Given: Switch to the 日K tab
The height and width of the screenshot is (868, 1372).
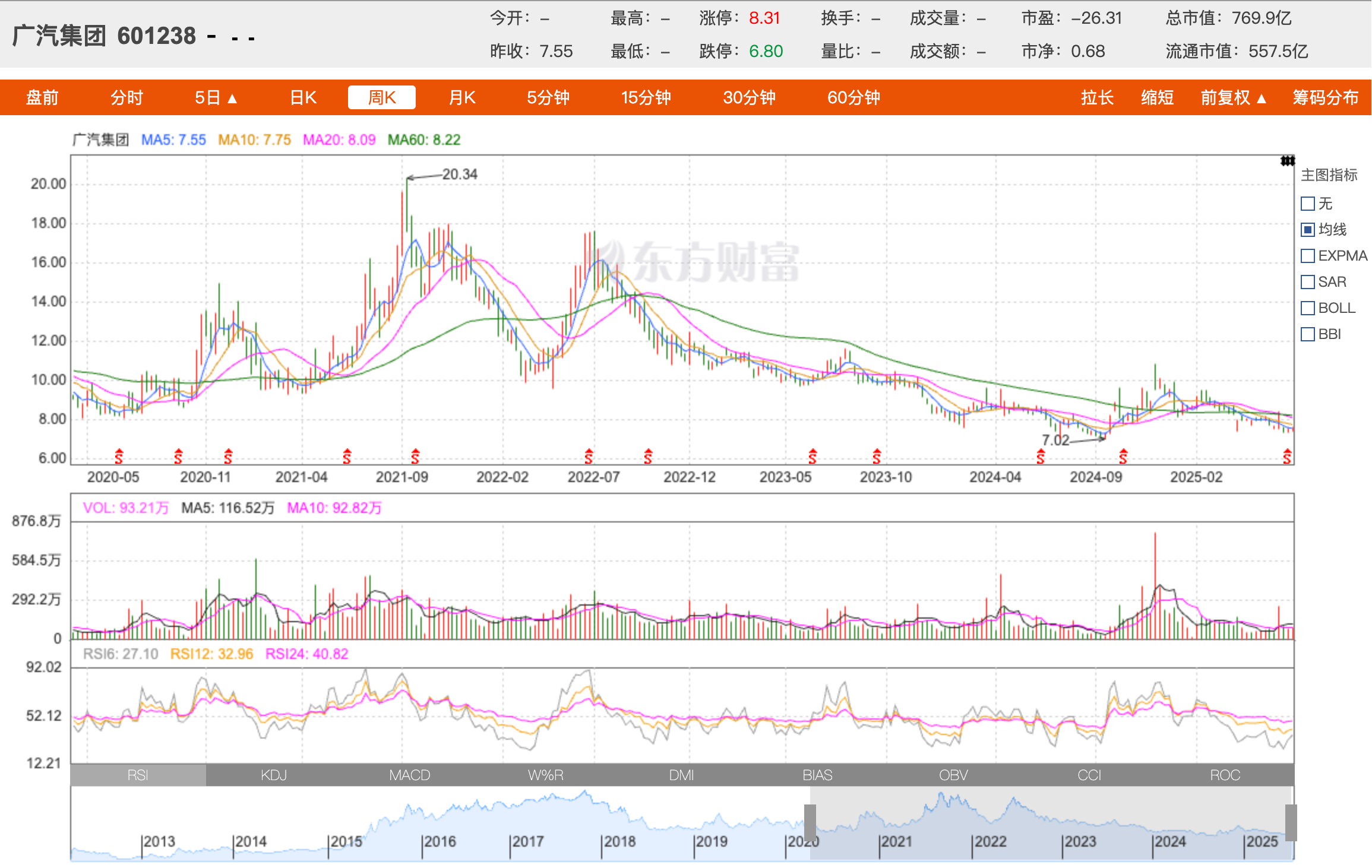Looking at the screenshot, I should click(x=303, y=97).
